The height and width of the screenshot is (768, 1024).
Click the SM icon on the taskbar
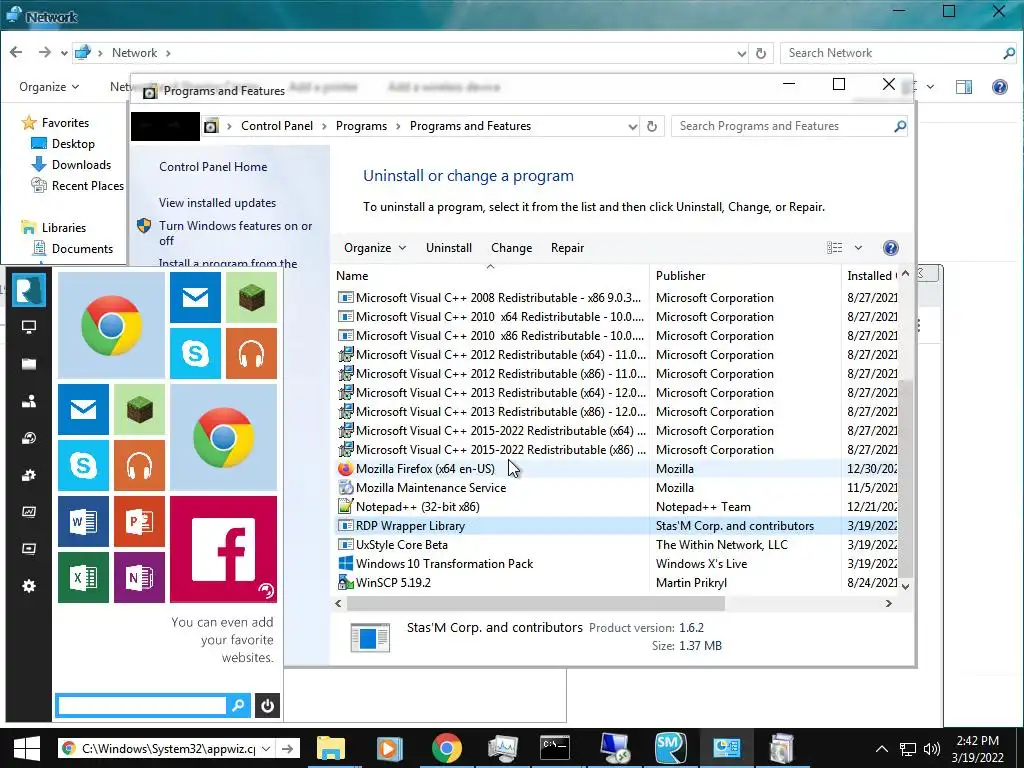point(671,748)
